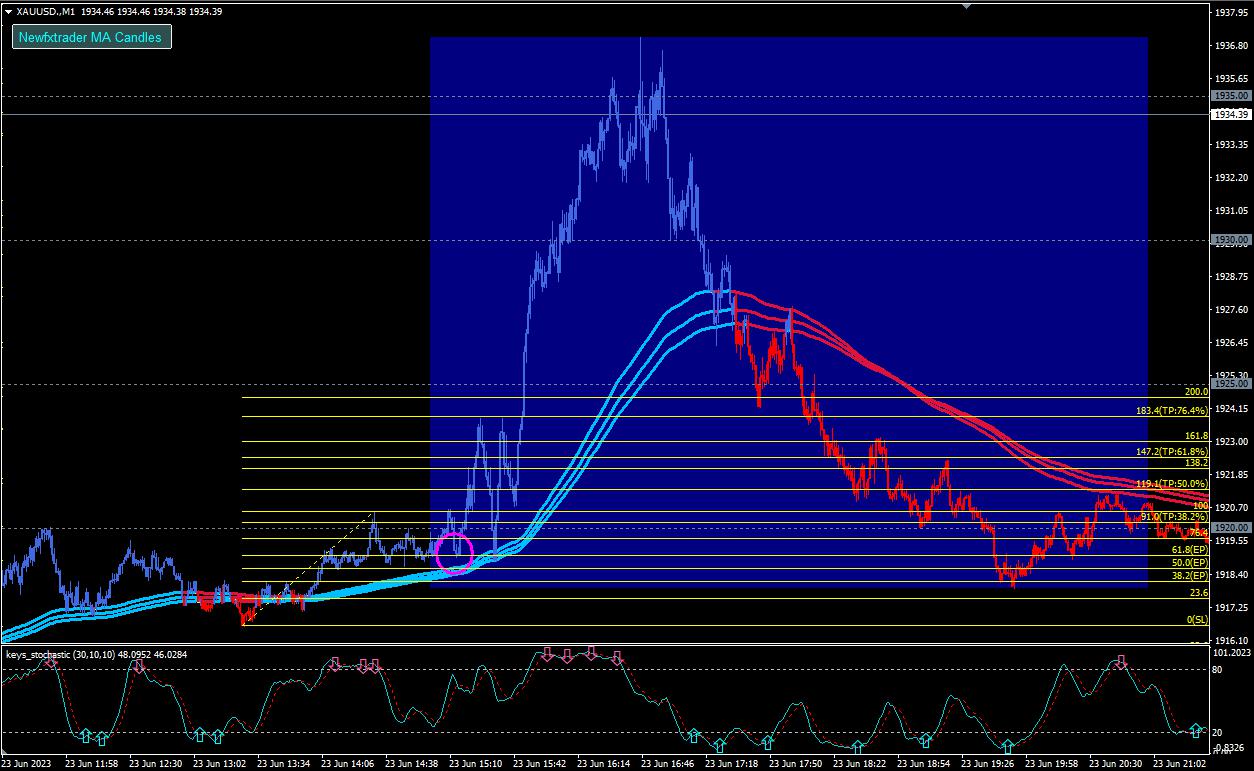Select the 119.1(TP:50.0%) Fibonacci label

tap(1172, 484)
